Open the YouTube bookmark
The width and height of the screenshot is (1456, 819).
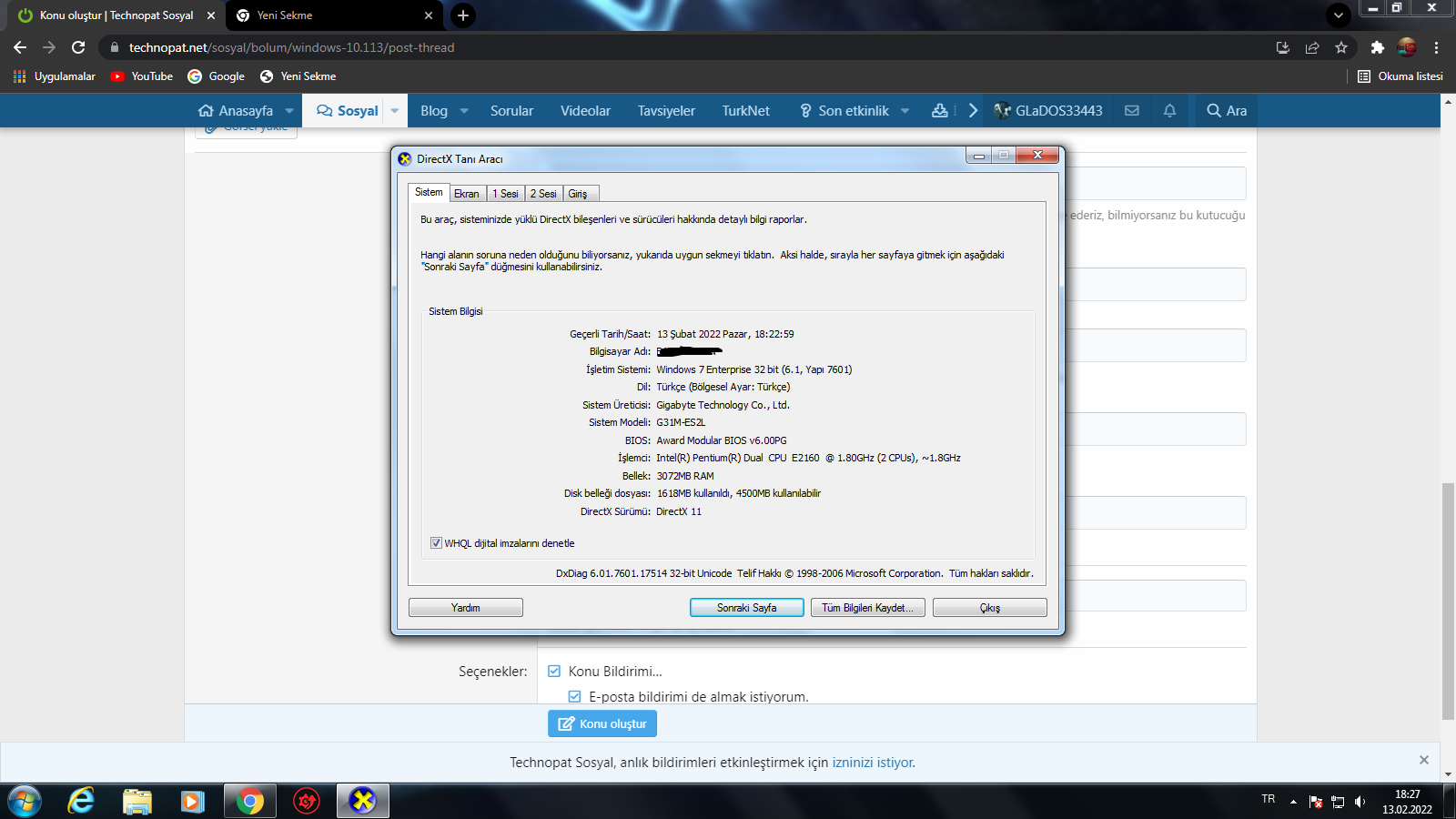142,76
